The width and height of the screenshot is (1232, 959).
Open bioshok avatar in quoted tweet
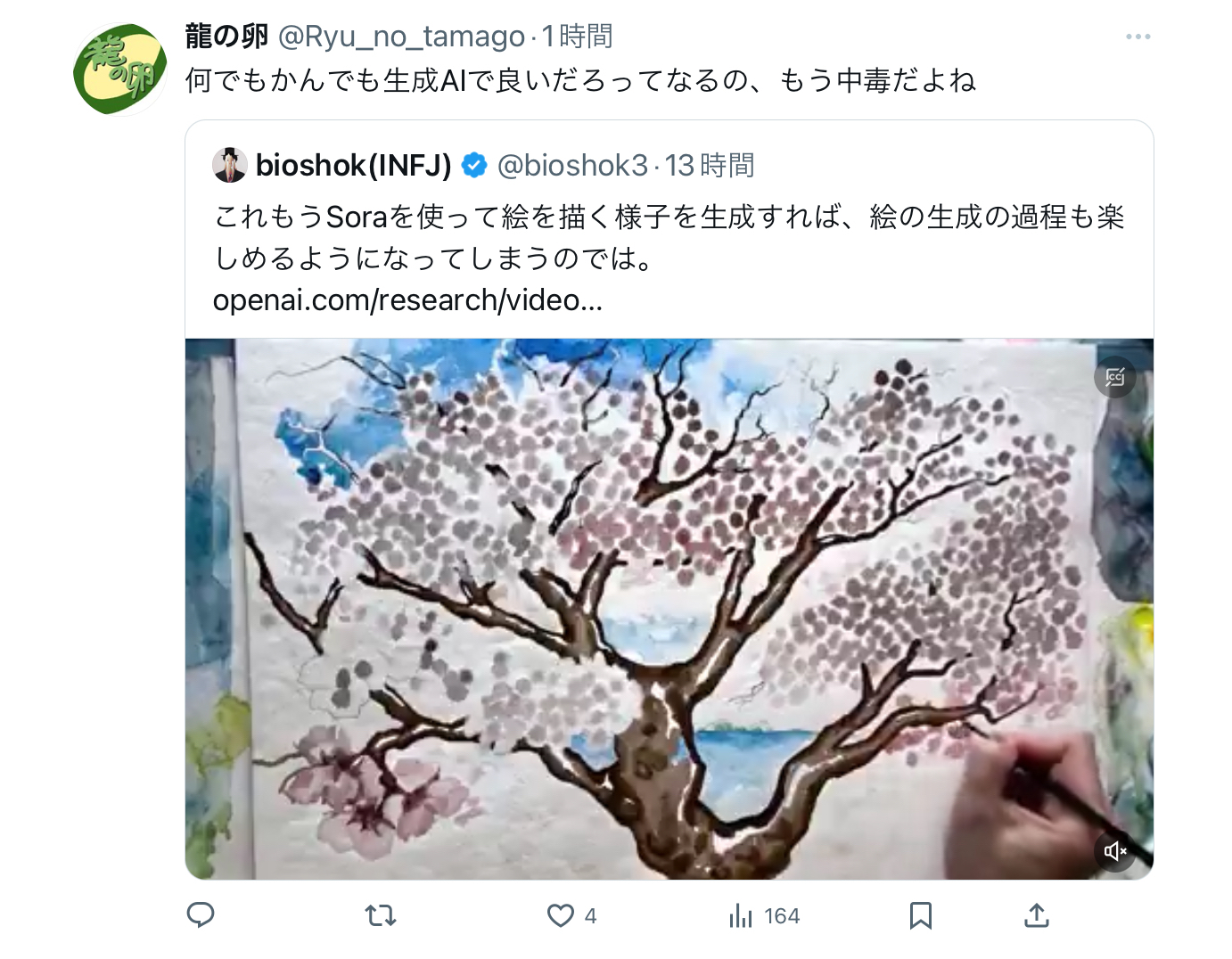(x=230, y=165)
